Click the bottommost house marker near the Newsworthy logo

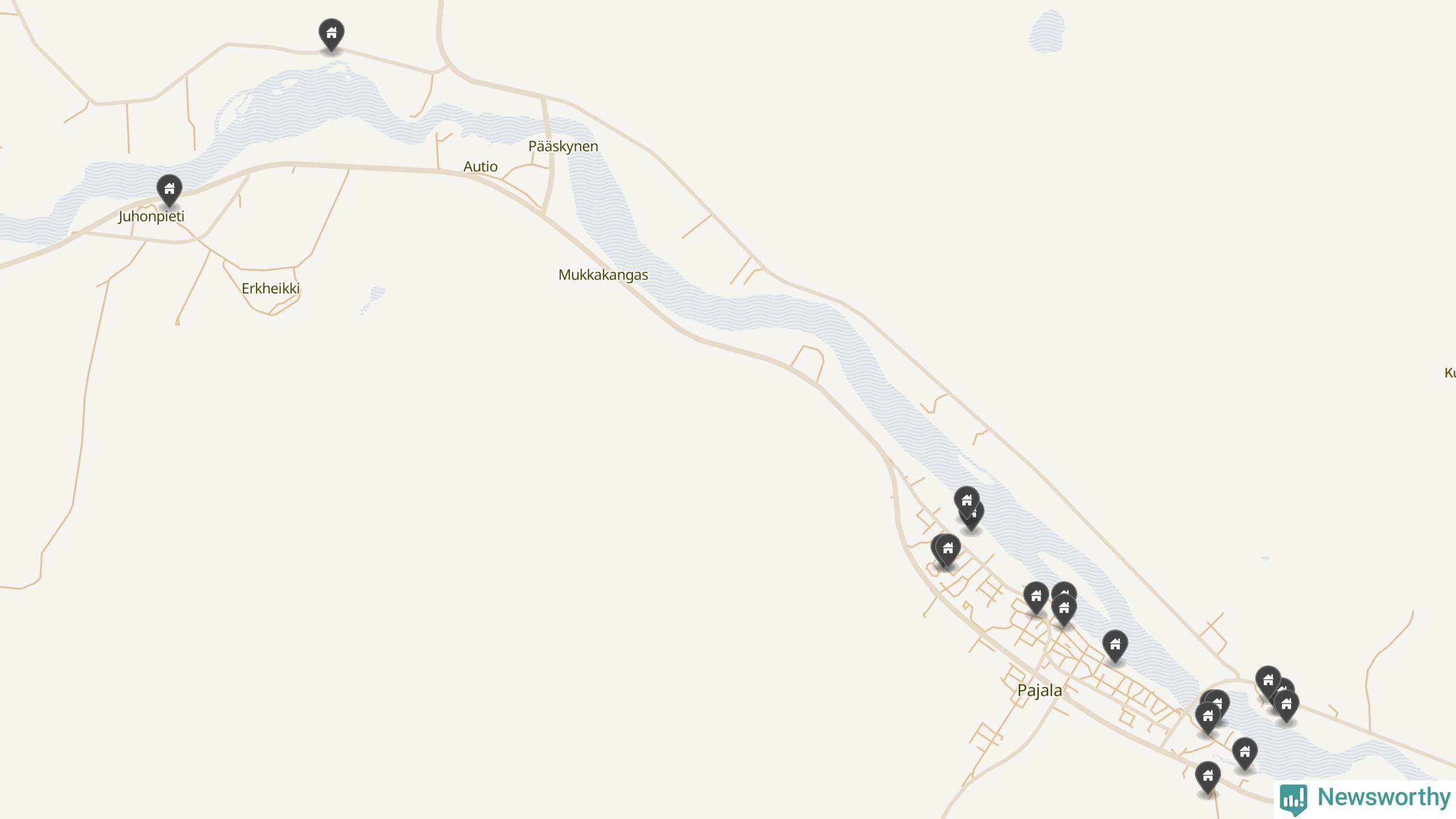click(1208, 778)
